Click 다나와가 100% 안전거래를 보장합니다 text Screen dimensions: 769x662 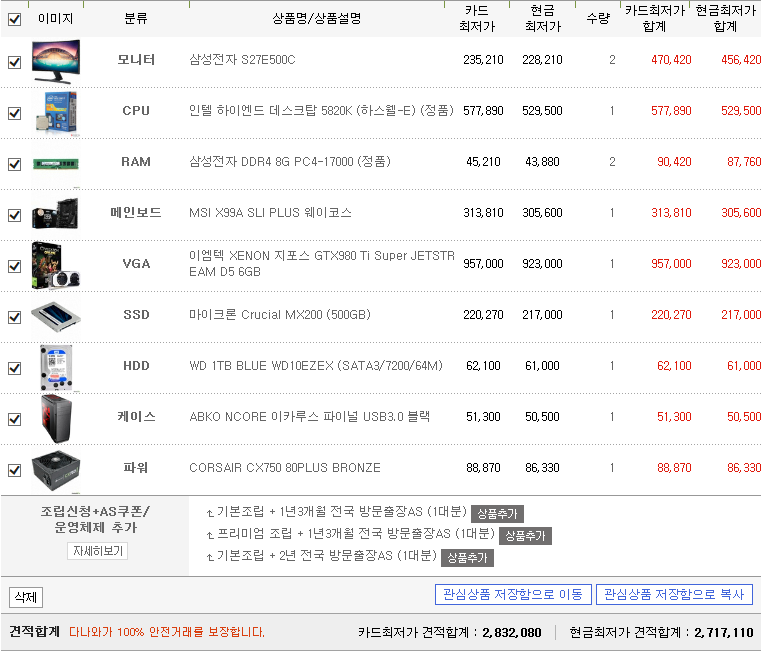point(167,632)
